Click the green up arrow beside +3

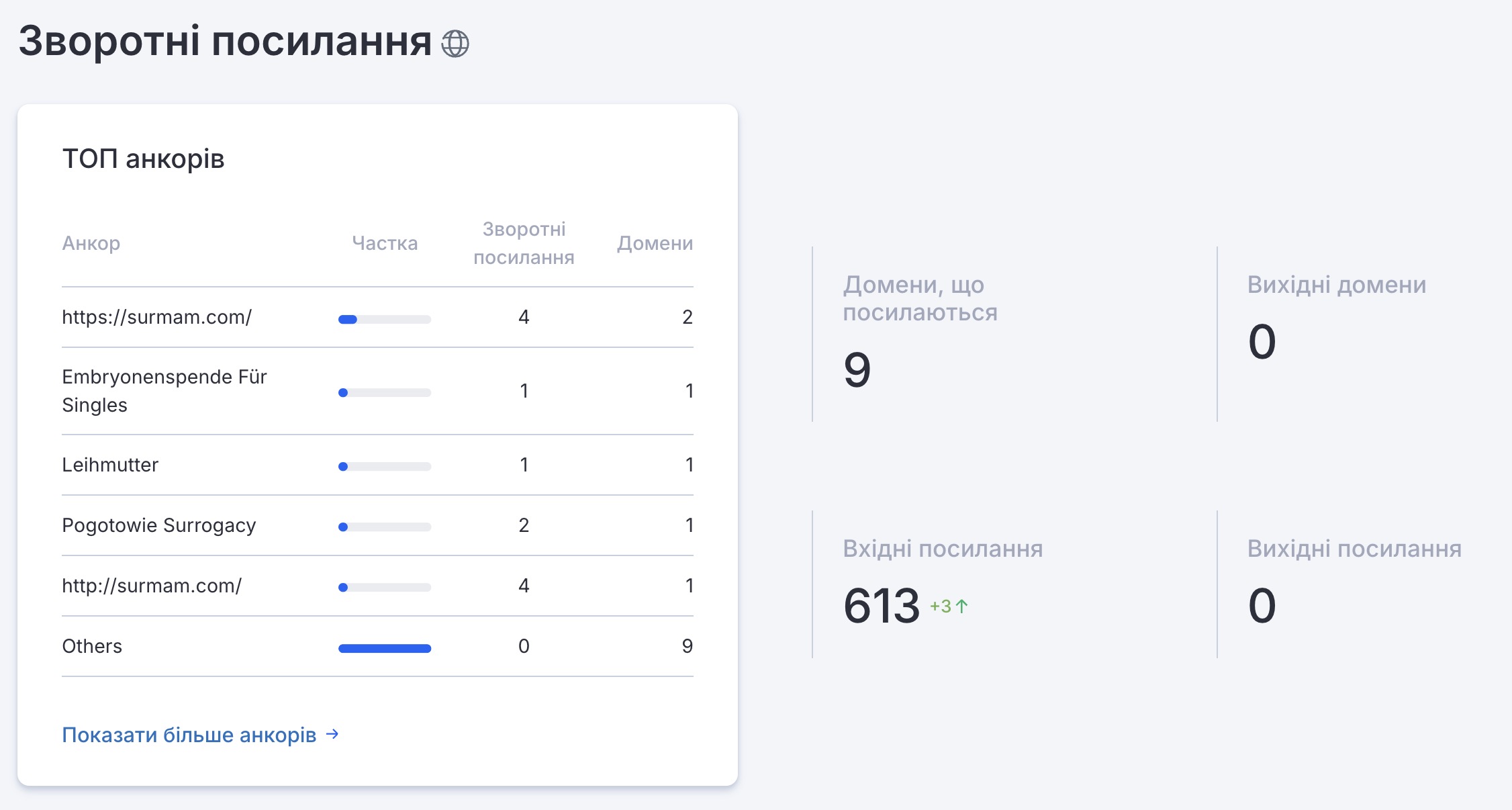(961, 606)
